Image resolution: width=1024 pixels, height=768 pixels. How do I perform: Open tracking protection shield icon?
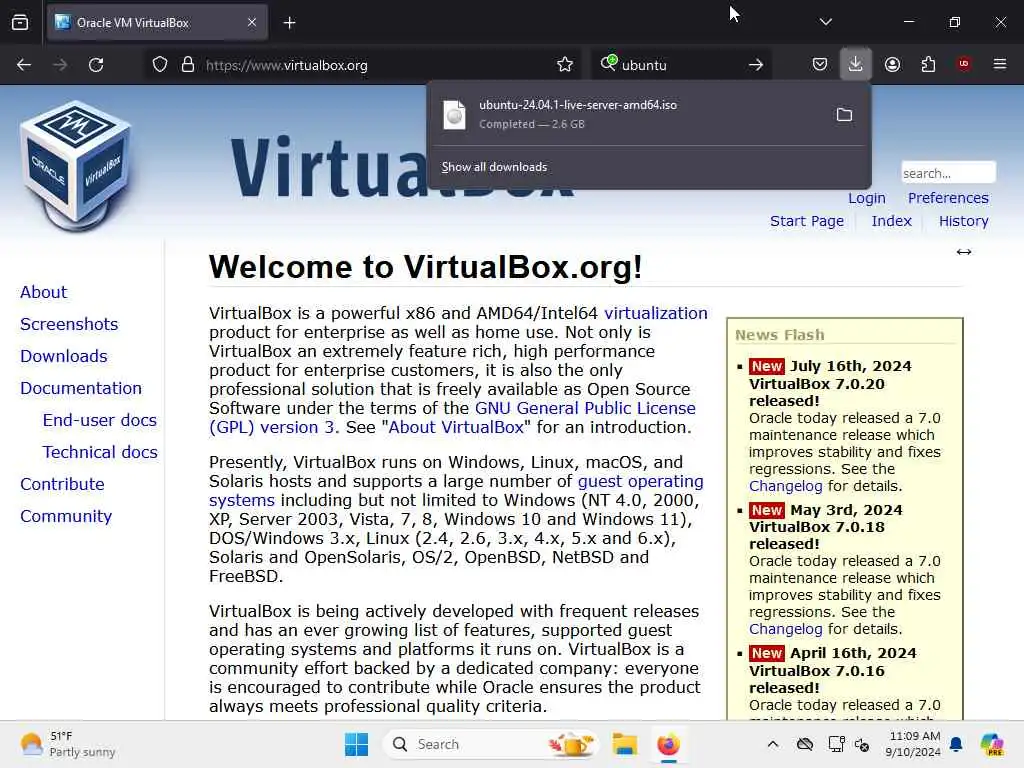(160, 65)
